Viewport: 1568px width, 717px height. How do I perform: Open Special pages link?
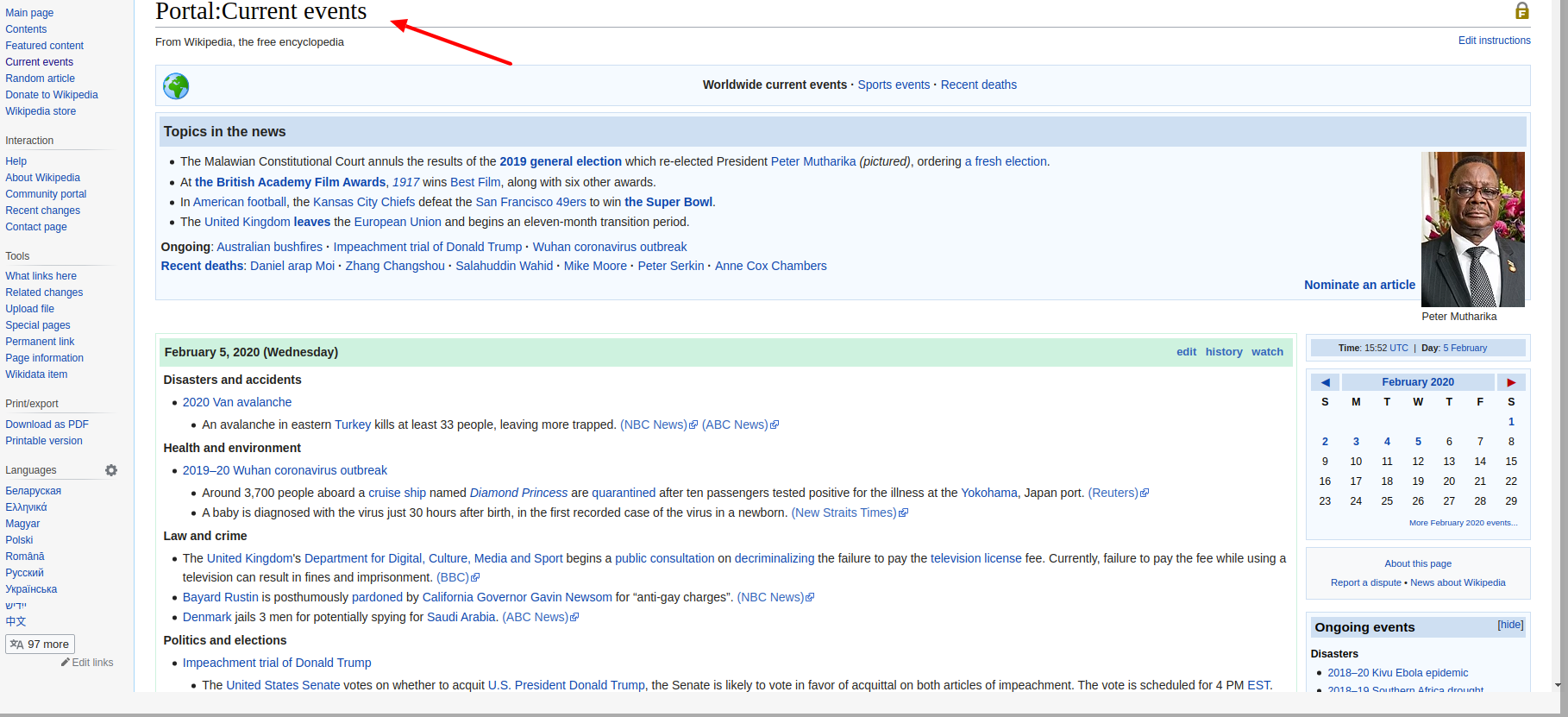tap(38, 325)
